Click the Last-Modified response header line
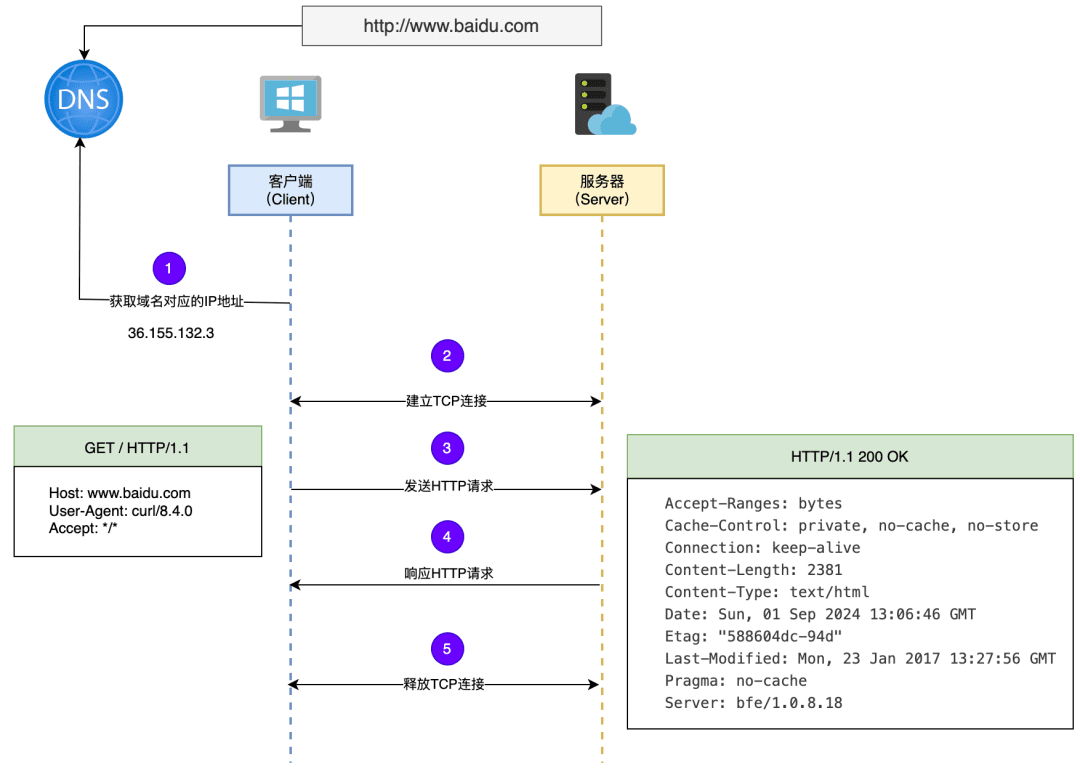This screenshot has width=1080, height=772. [860, 658]
